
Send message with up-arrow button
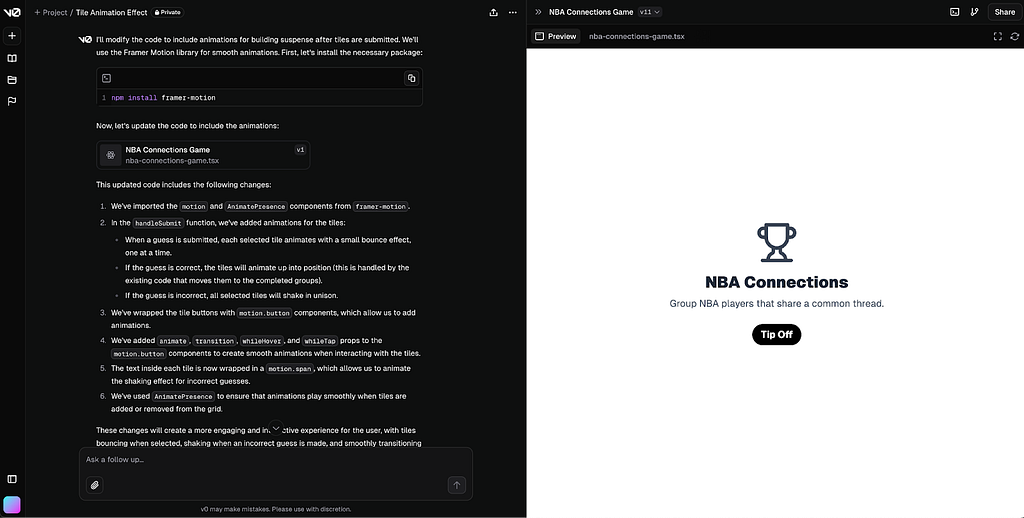point(456,485)
